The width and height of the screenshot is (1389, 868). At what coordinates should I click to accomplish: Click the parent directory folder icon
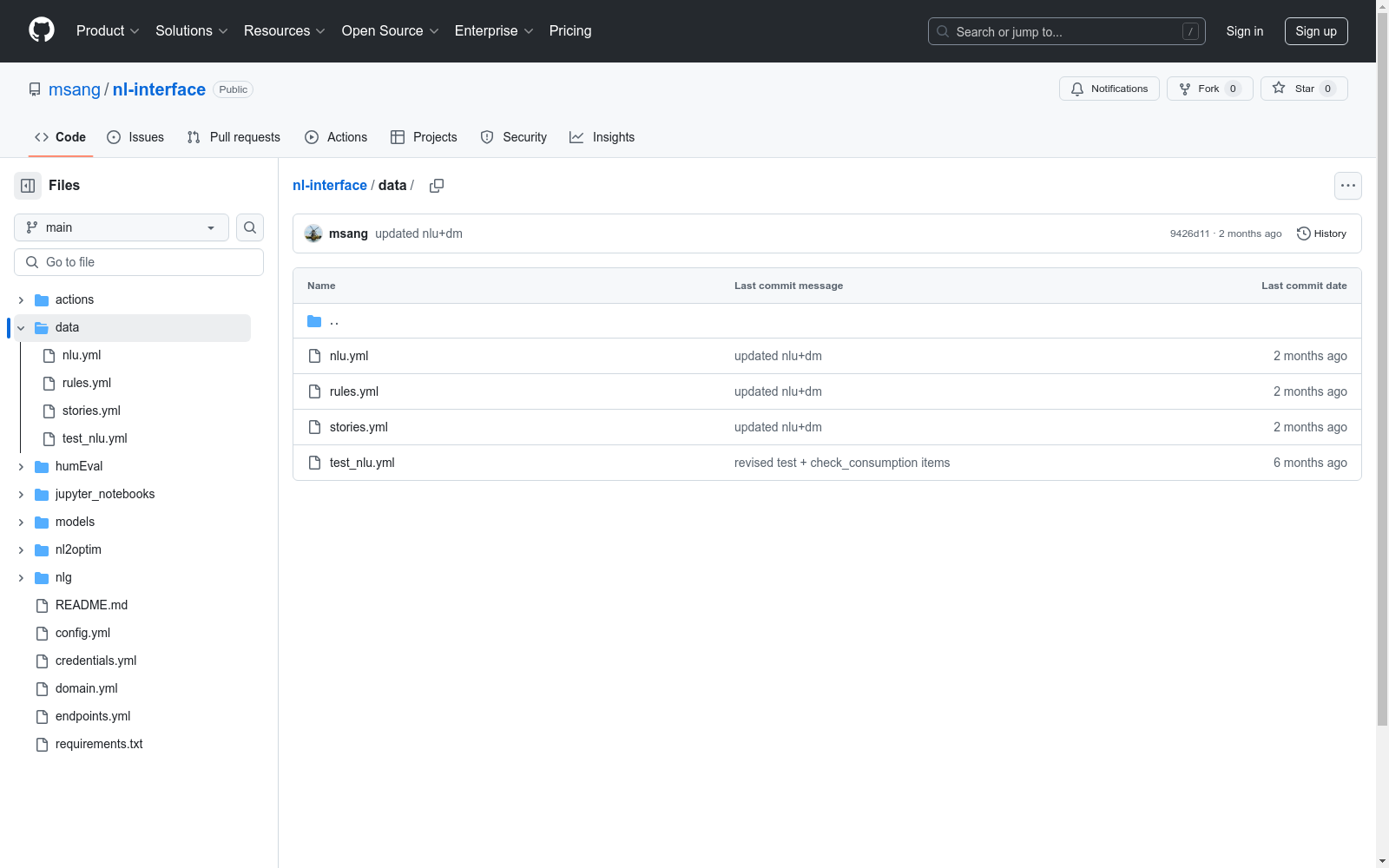pos(314,321)
